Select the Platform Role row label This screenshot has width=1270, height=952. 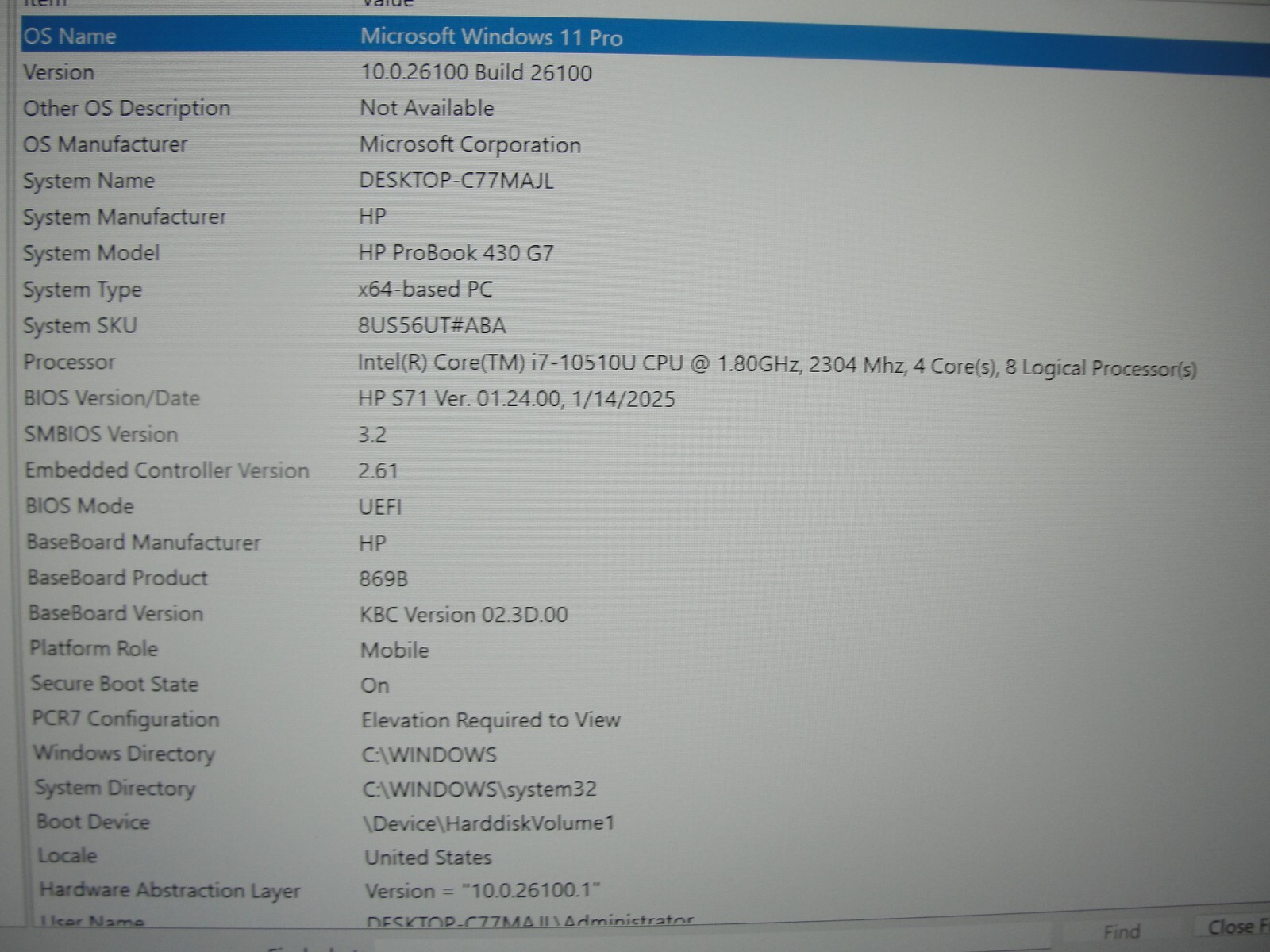tap(94, 649)
